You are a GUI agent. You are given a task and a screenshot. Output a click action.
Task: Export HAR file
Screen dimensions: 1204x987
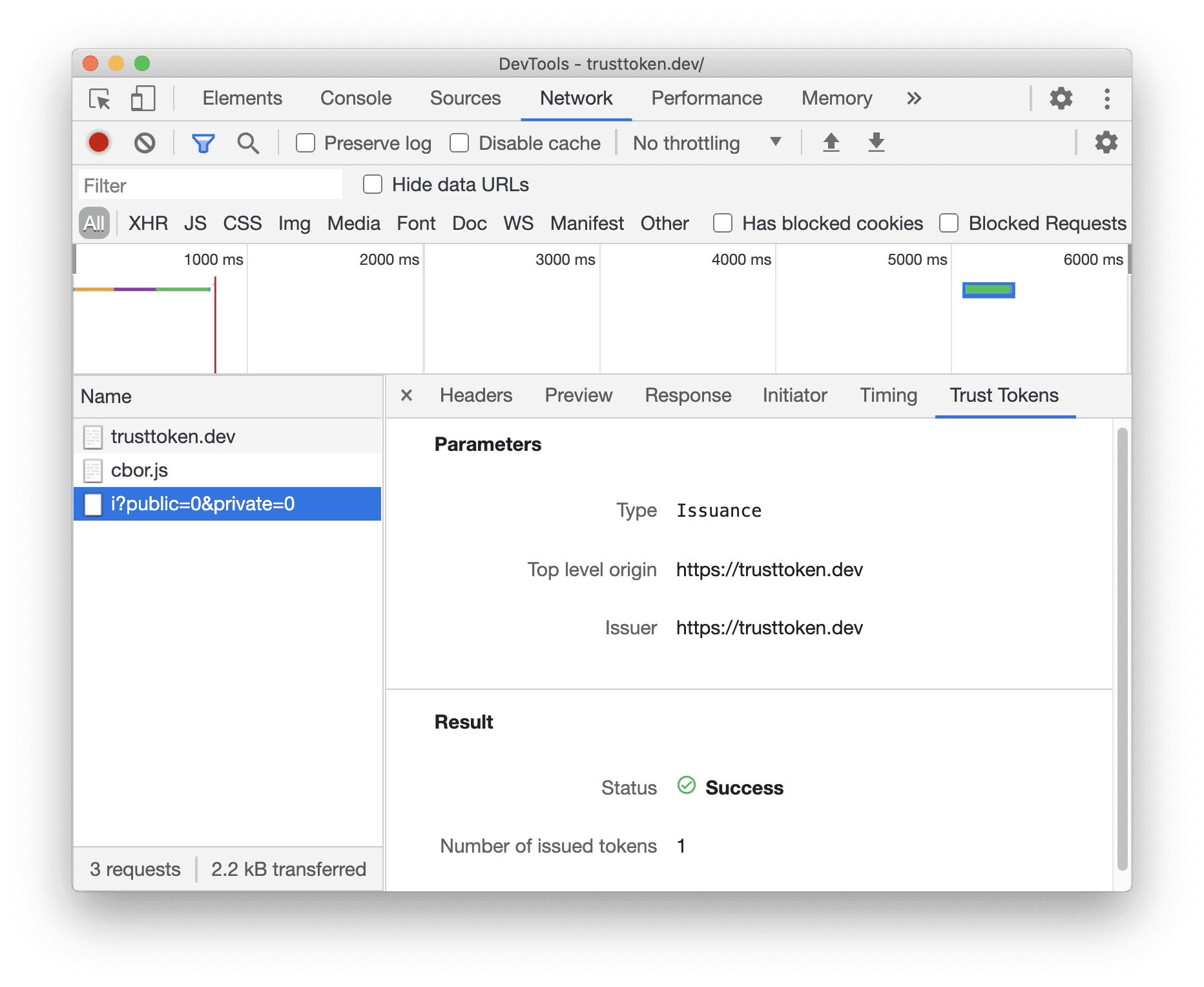pyautogui.click(x=876, y=143)
